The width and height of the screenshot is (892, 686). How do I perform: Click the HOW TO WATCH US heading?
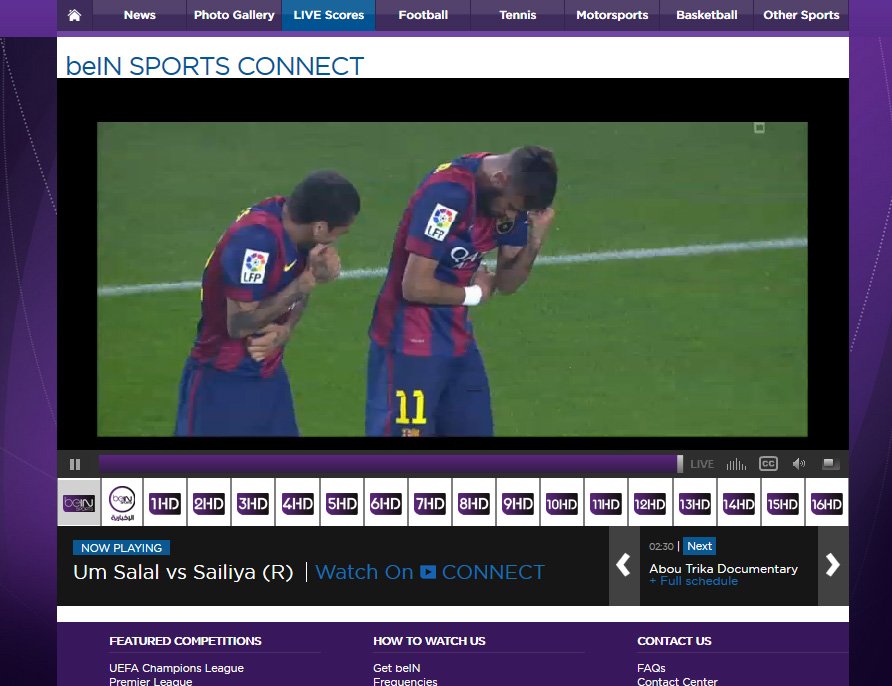pyautogui.click(x=429, y=641)
